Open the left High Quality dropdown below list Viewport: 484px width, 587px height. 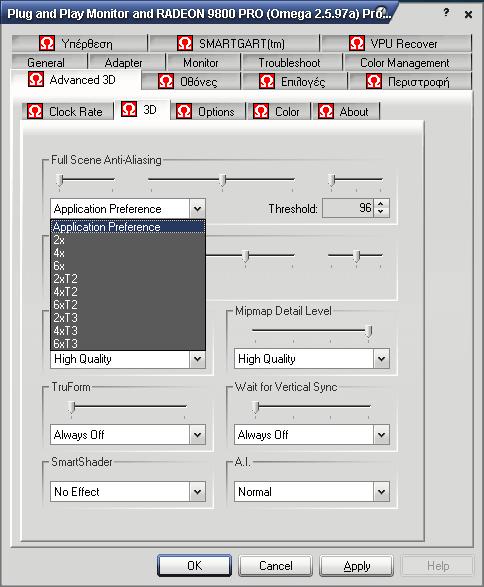click(197, 359)
